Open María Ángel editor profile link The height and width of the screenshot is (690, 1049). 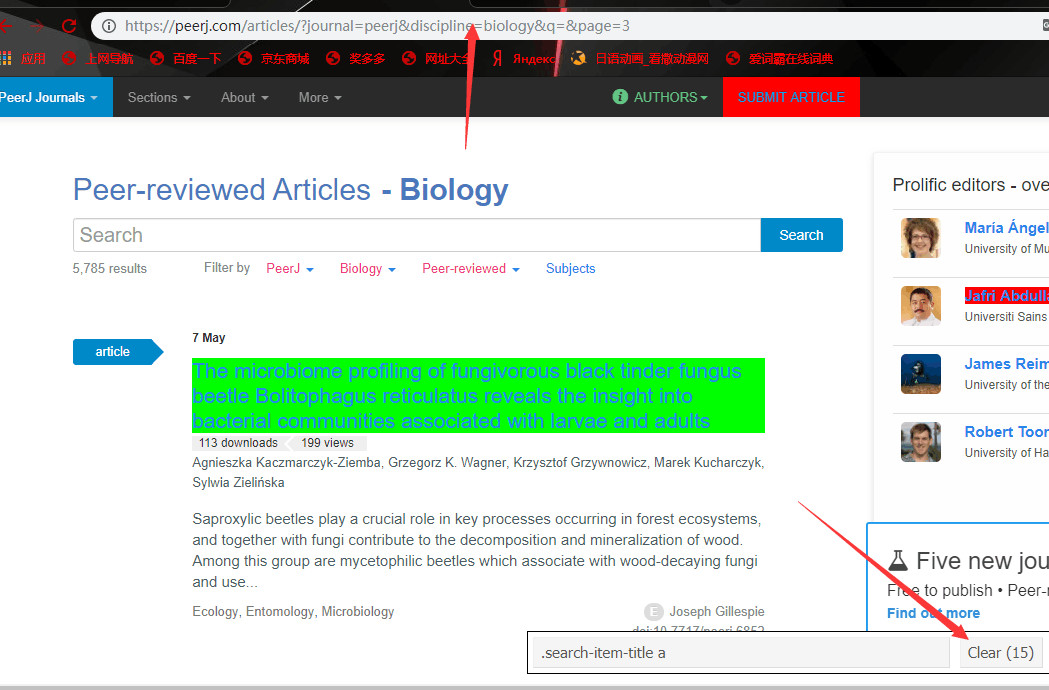point(1006,228)
